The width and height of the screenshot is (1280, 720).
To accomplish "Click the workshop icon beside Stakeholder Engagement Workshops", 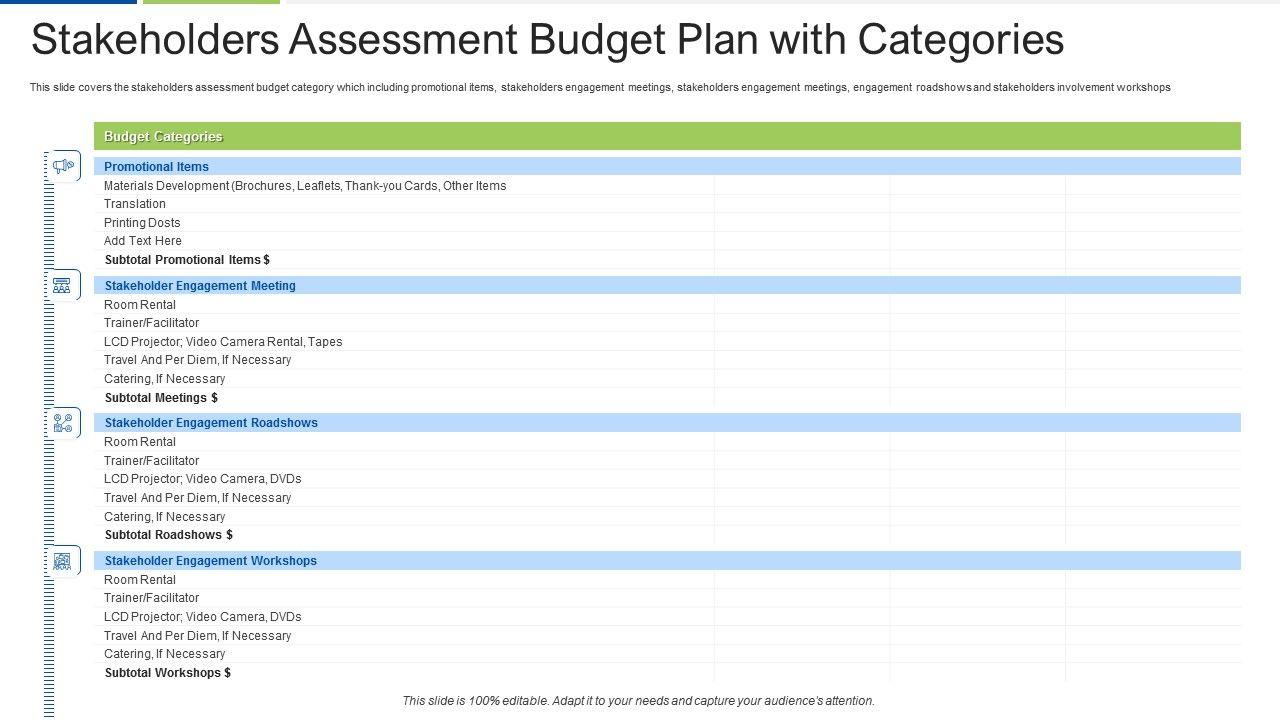I will 63,561.
